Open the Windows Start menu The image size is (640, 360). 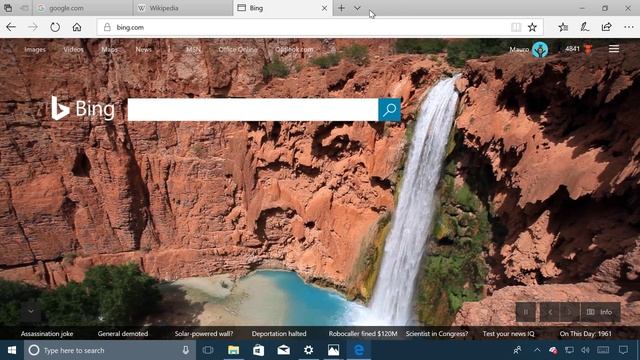[12, 350]
